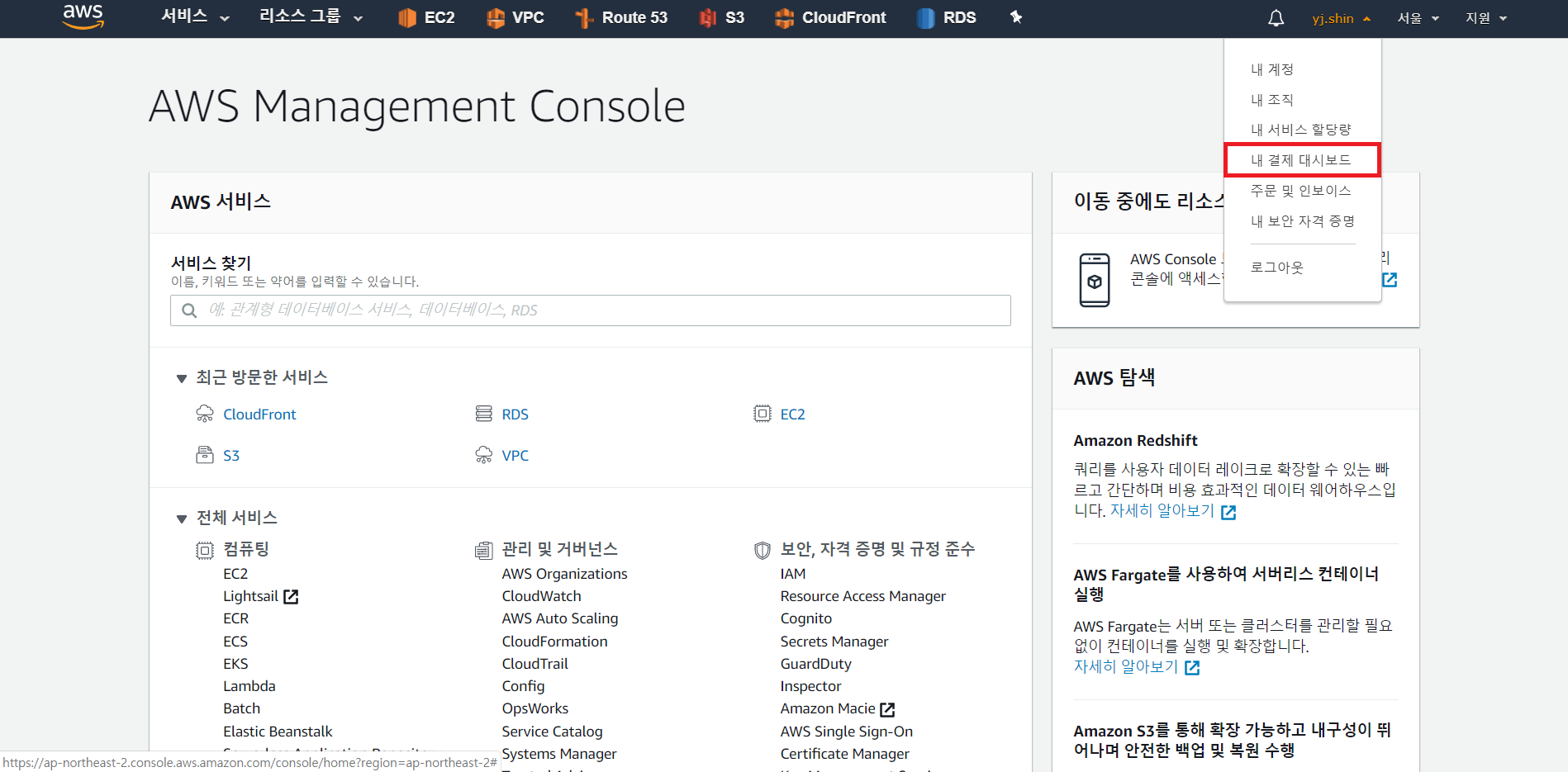Click the 컴퓨팅 category chip icon
Viewport: 1568px width, 772px height.
pyautogui.click(x=205, y=551)
